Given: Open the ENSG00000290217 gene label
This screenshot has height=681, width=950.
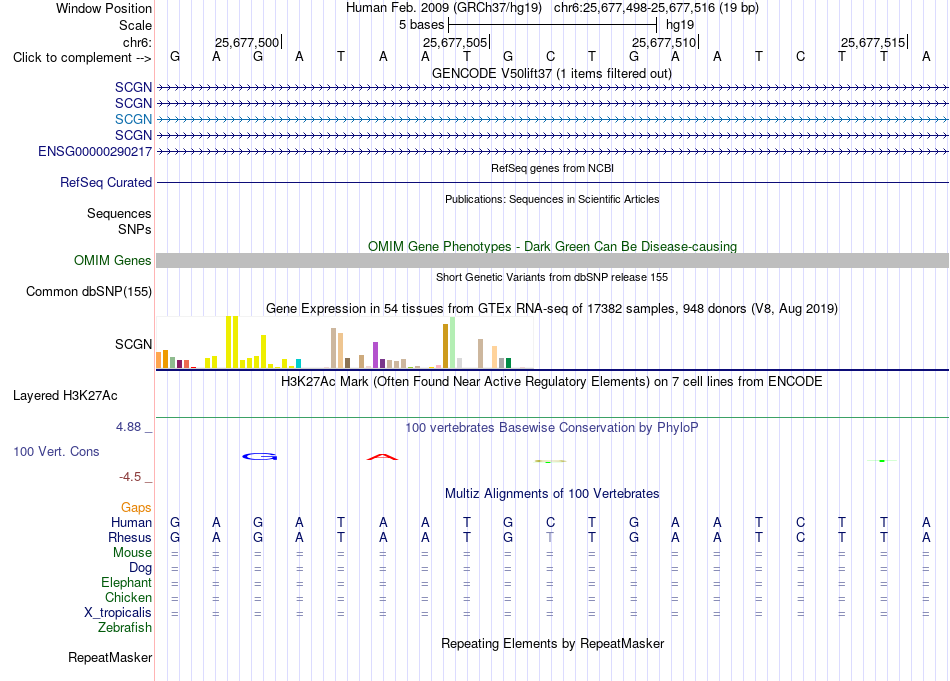Looking at the screenshot, I should click(95, 151).
